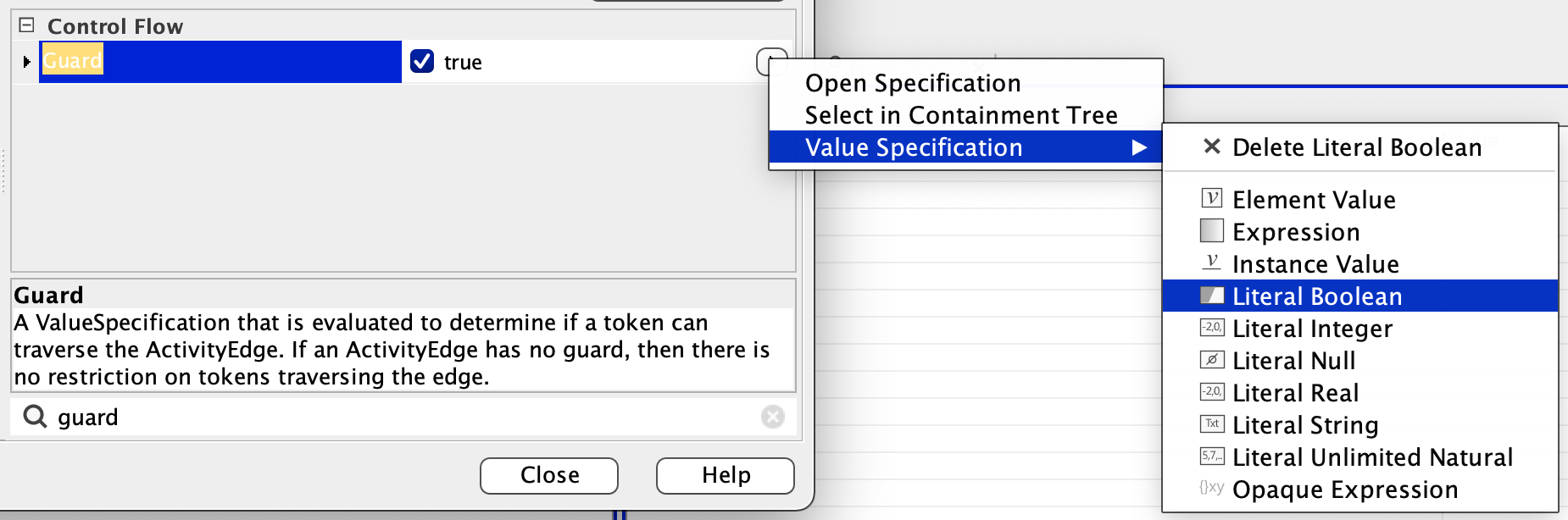Click the Literal Null icon
1568x520 pixels.
1212,360
